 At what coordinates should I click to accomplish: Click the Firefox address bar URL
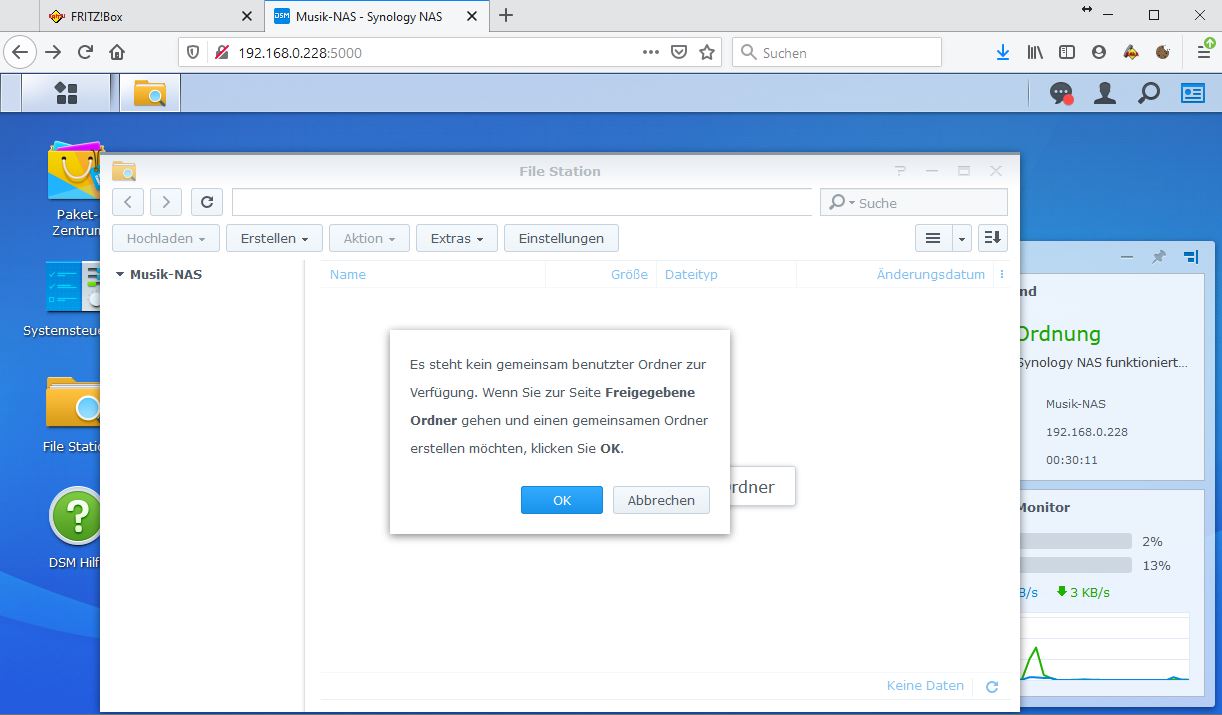tap(300, 52)
